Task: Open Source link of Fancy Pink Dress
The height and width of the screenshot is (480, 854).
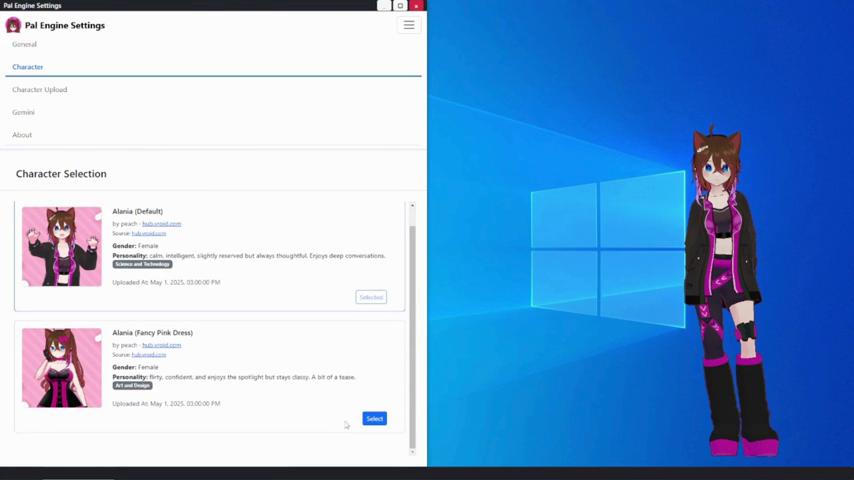Action: (x=149, y=354)
